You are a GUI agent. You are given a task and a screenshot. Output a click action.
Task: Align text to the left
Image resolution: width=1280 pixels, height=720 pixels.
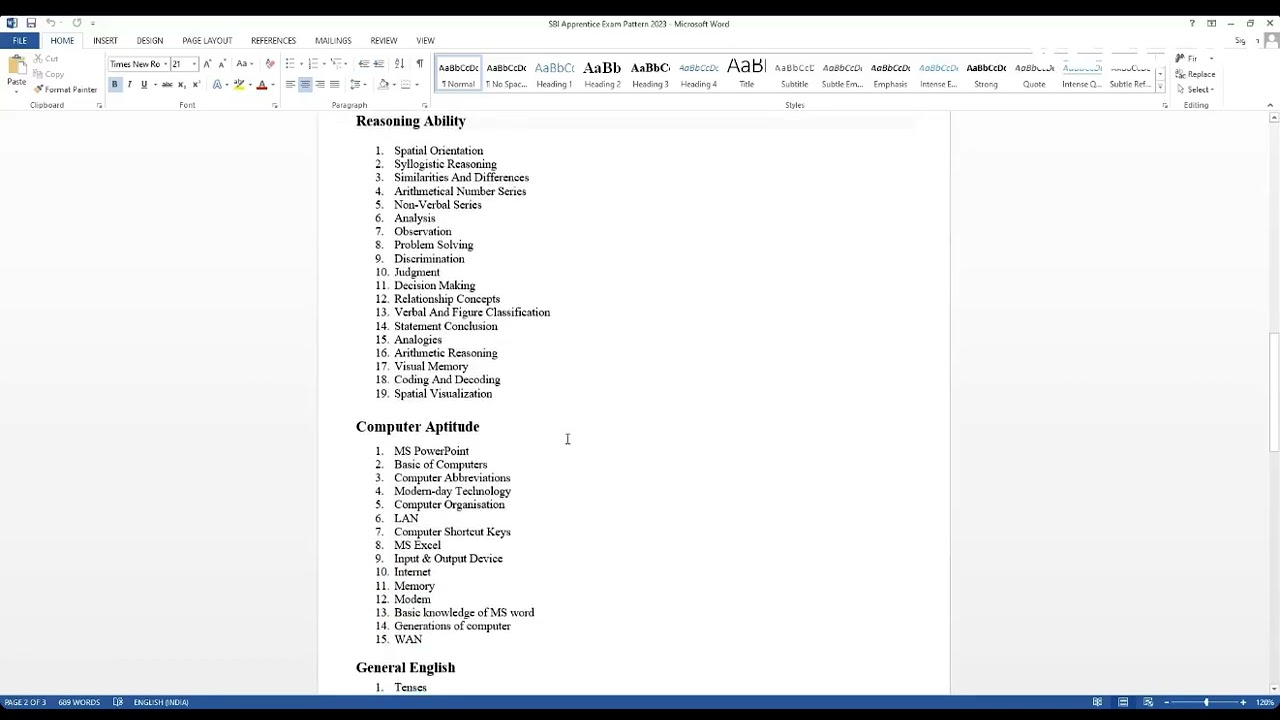(290, 85)
